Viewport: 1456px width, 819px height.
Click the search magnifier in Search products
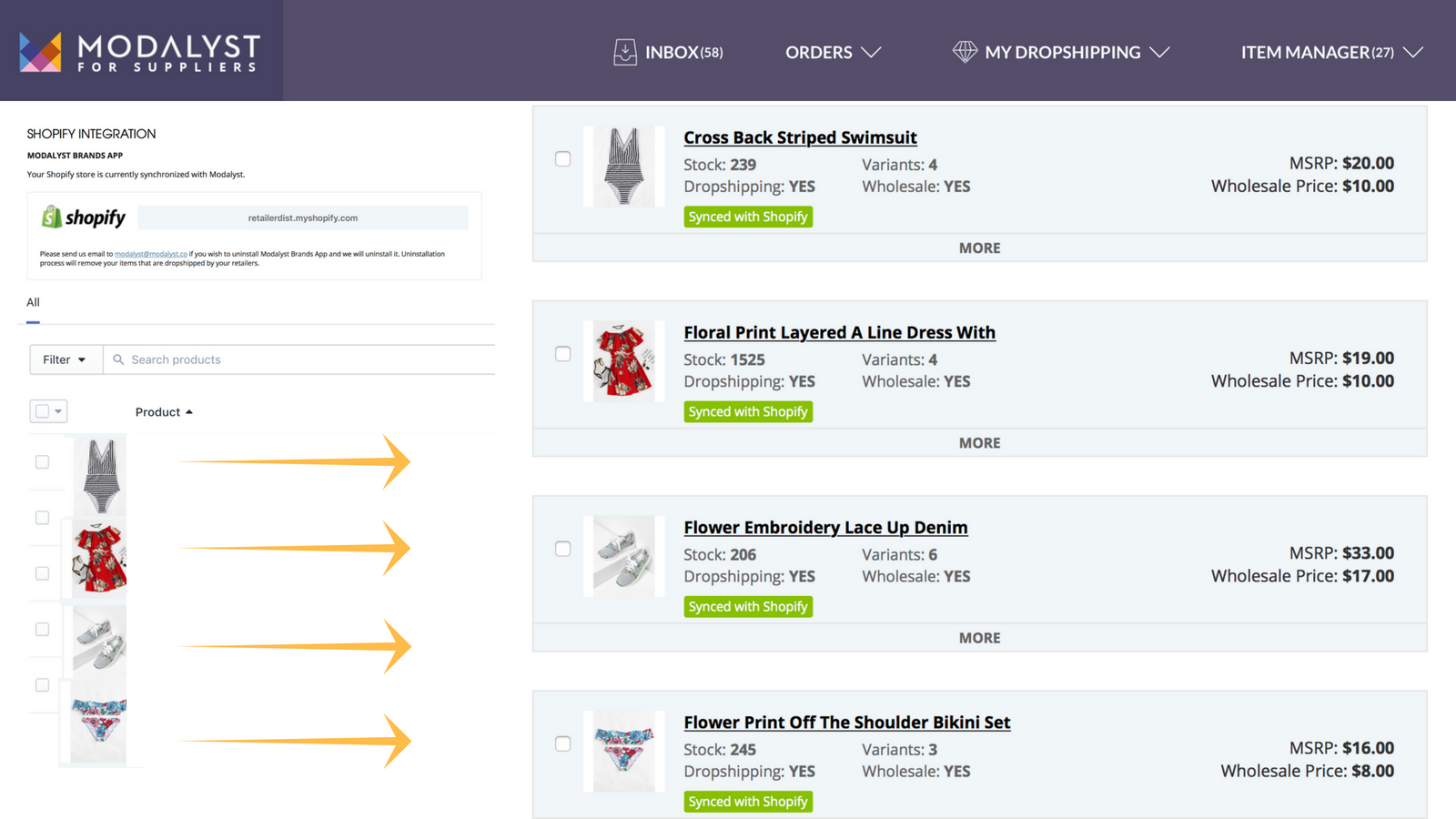click(118, 359)
